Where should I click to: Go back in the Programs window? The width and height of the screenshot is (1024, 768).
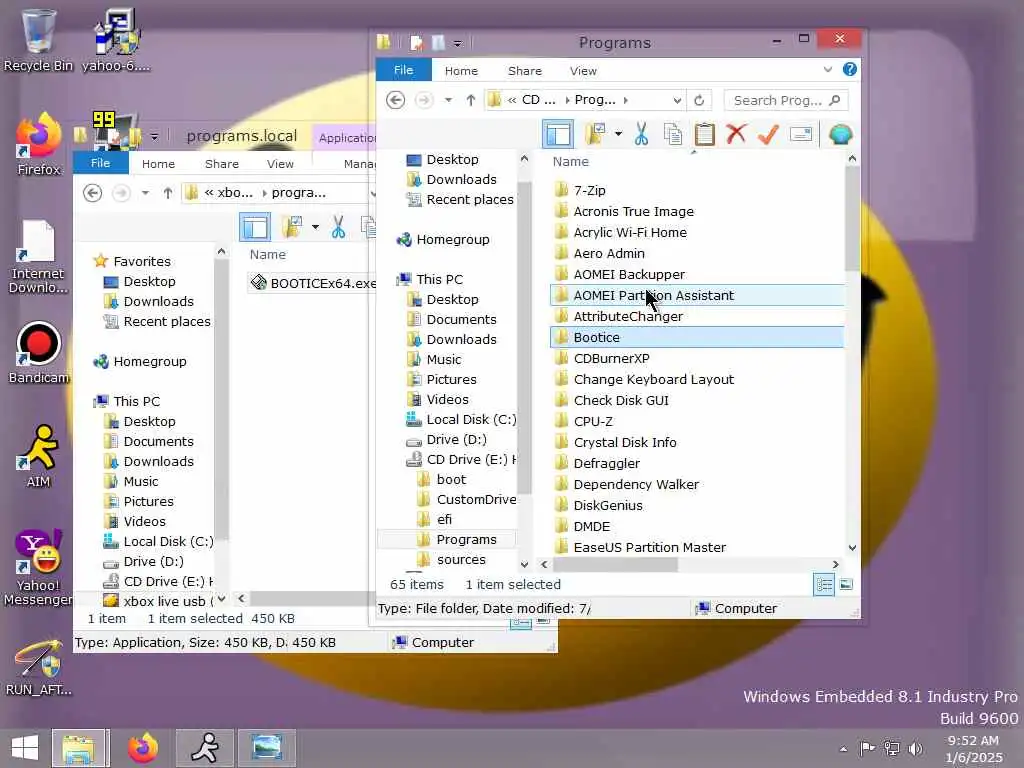point(395,100)
